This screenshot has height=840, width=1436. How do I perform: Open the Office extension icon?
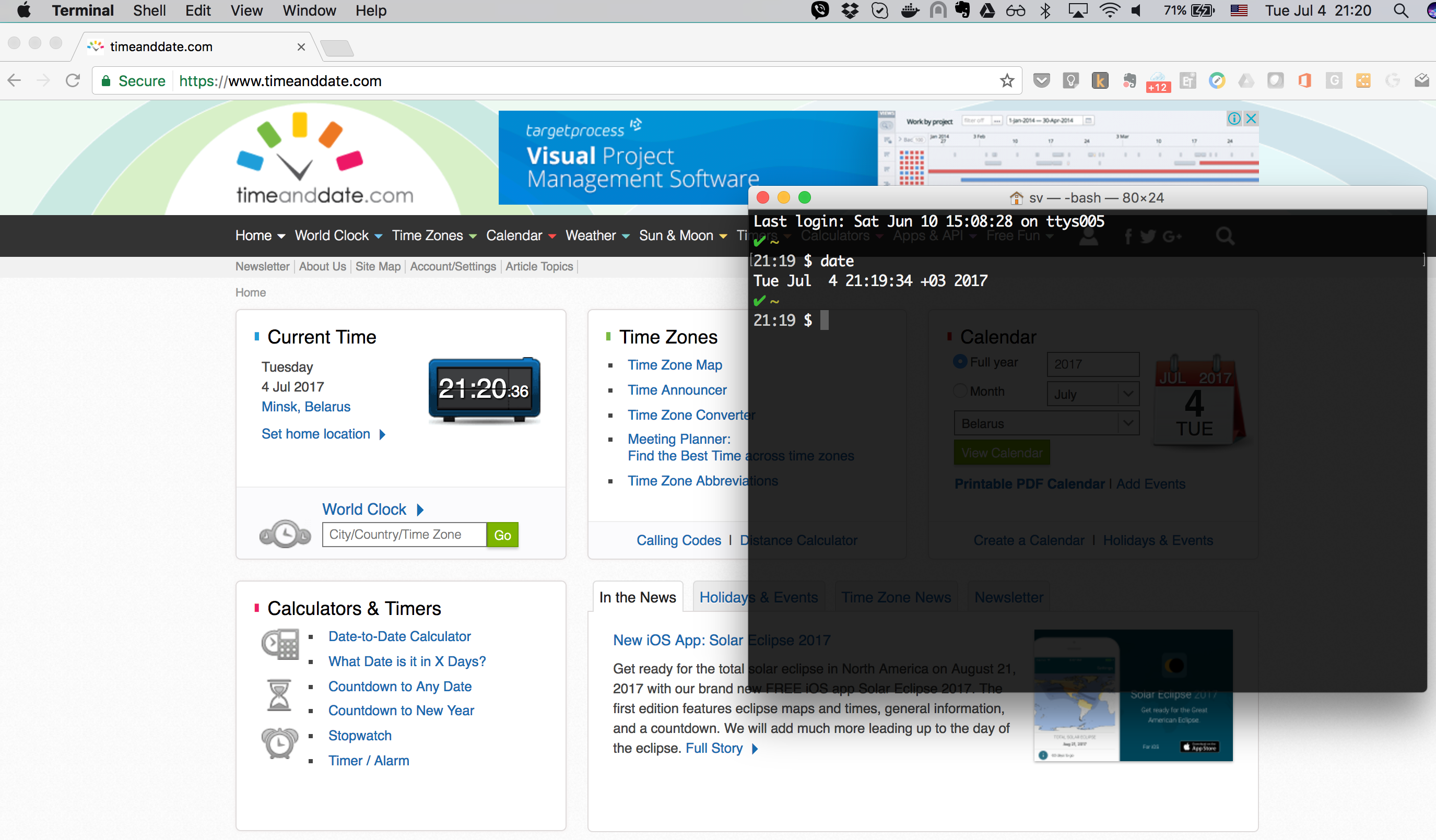point(1305,81)
